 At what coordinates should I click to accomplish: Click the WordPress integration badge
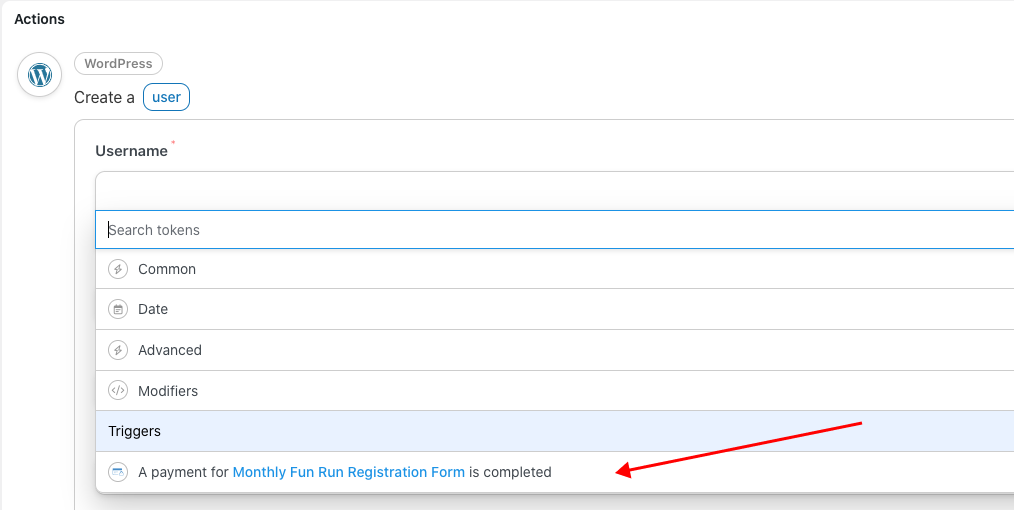point(118,64)
